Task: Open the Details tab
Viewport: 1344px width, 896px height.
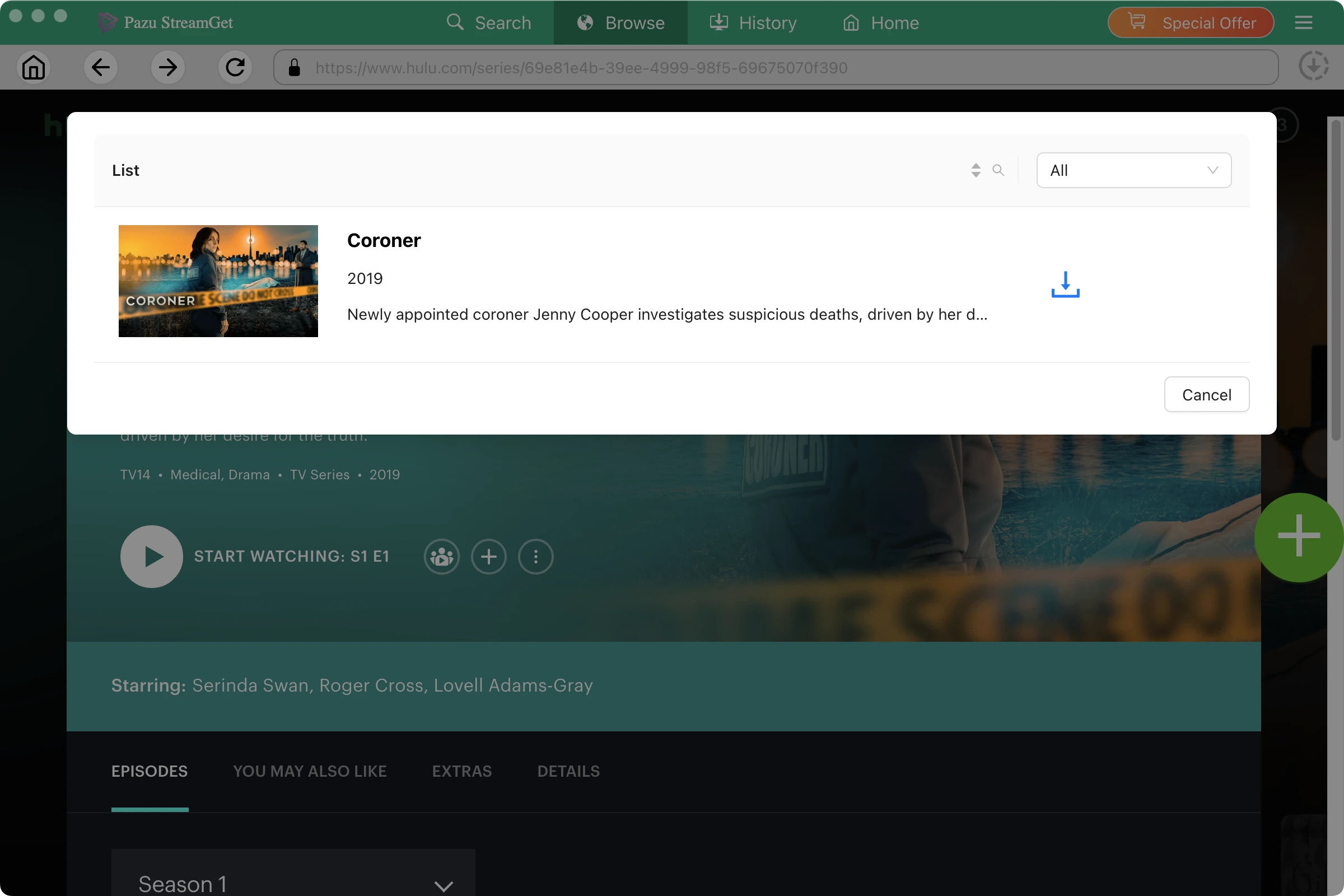Action: tap(568, 771)
